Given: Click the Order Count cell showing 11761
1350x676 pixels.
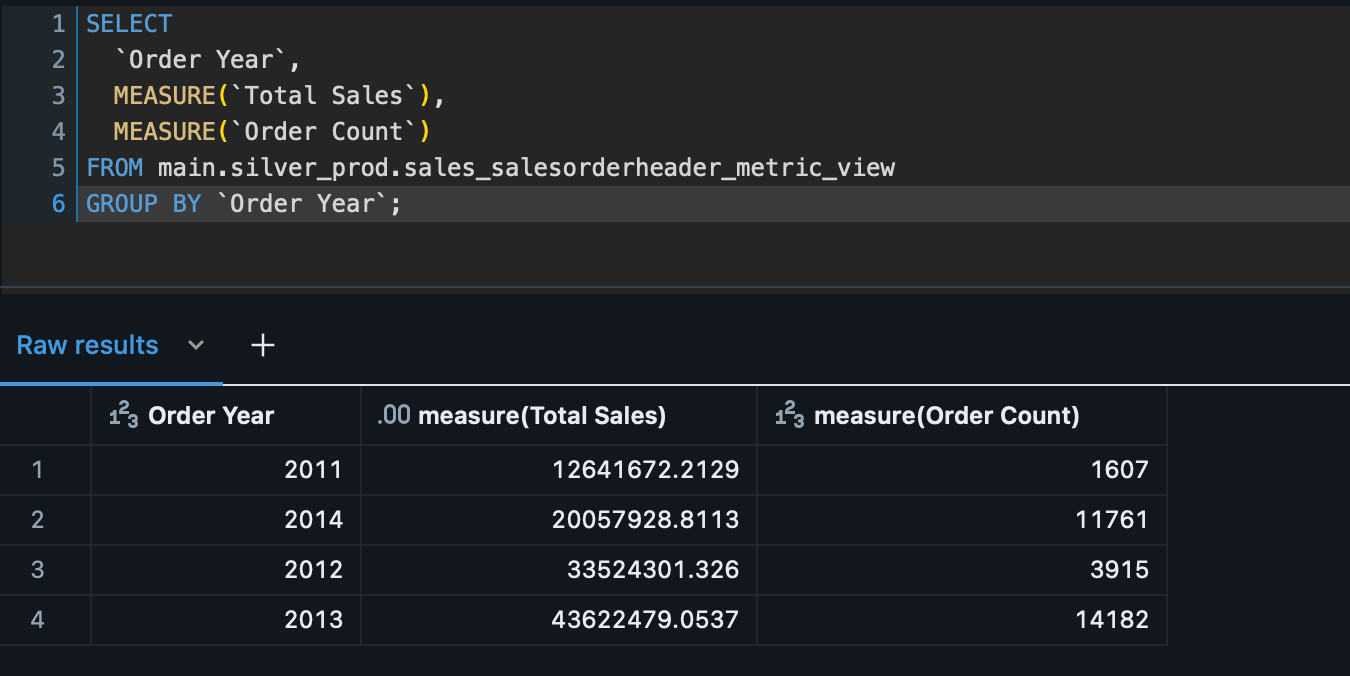Looking at the screenshot, I should [1111, 520].
